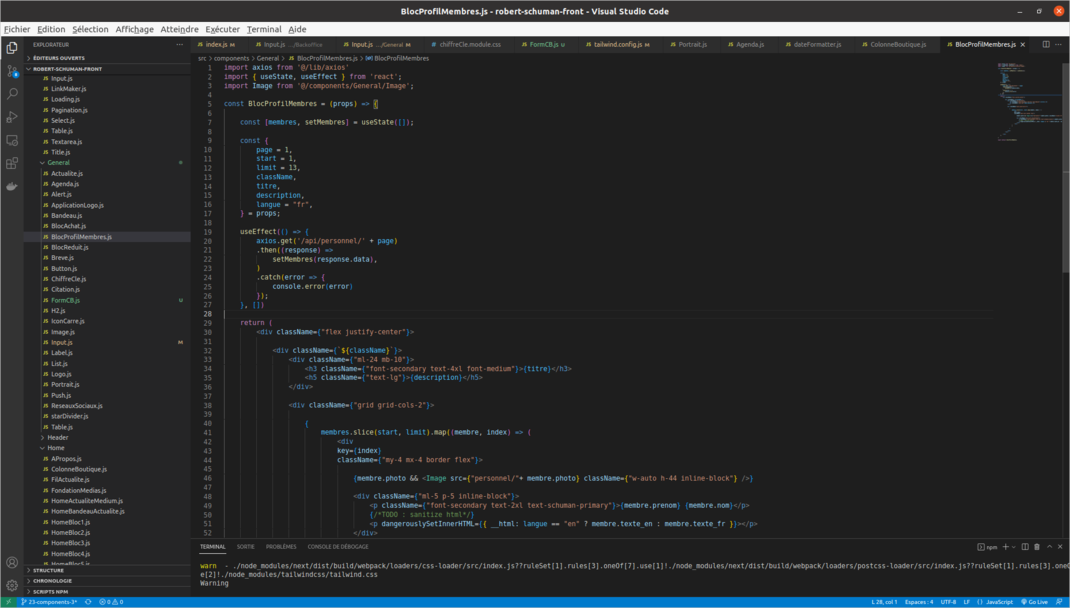
Task: Open the Source Control view
Action: coord(12,71)
